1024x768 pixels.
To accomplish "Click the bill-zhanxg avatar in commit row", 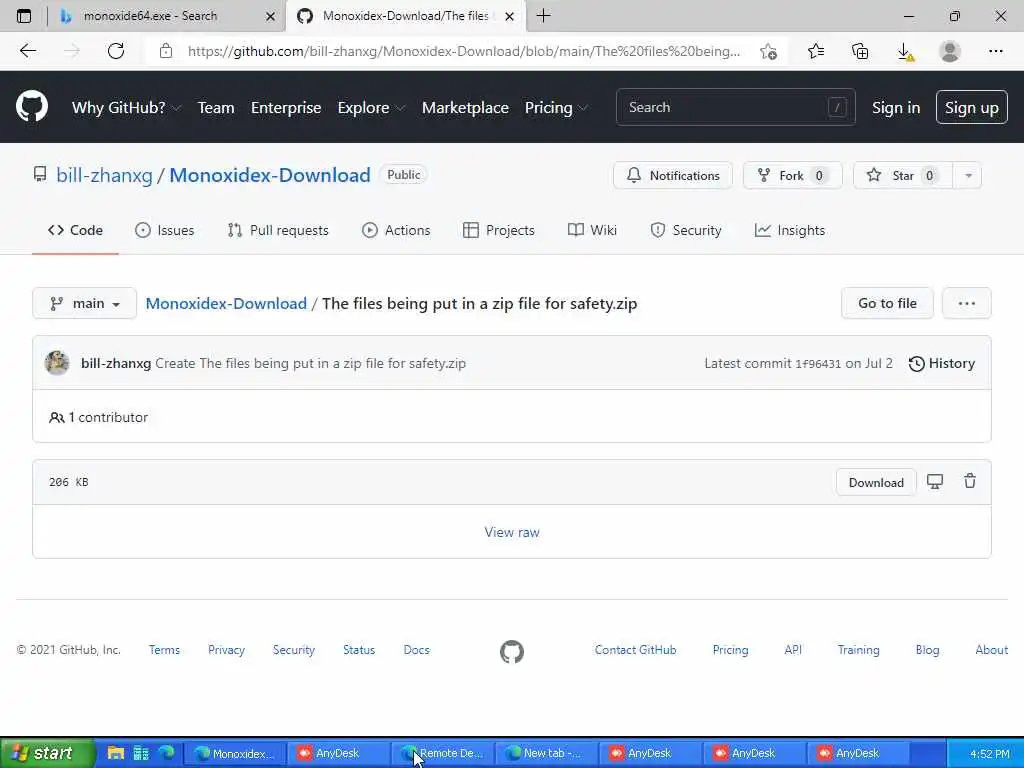I will tap(57, 363).
